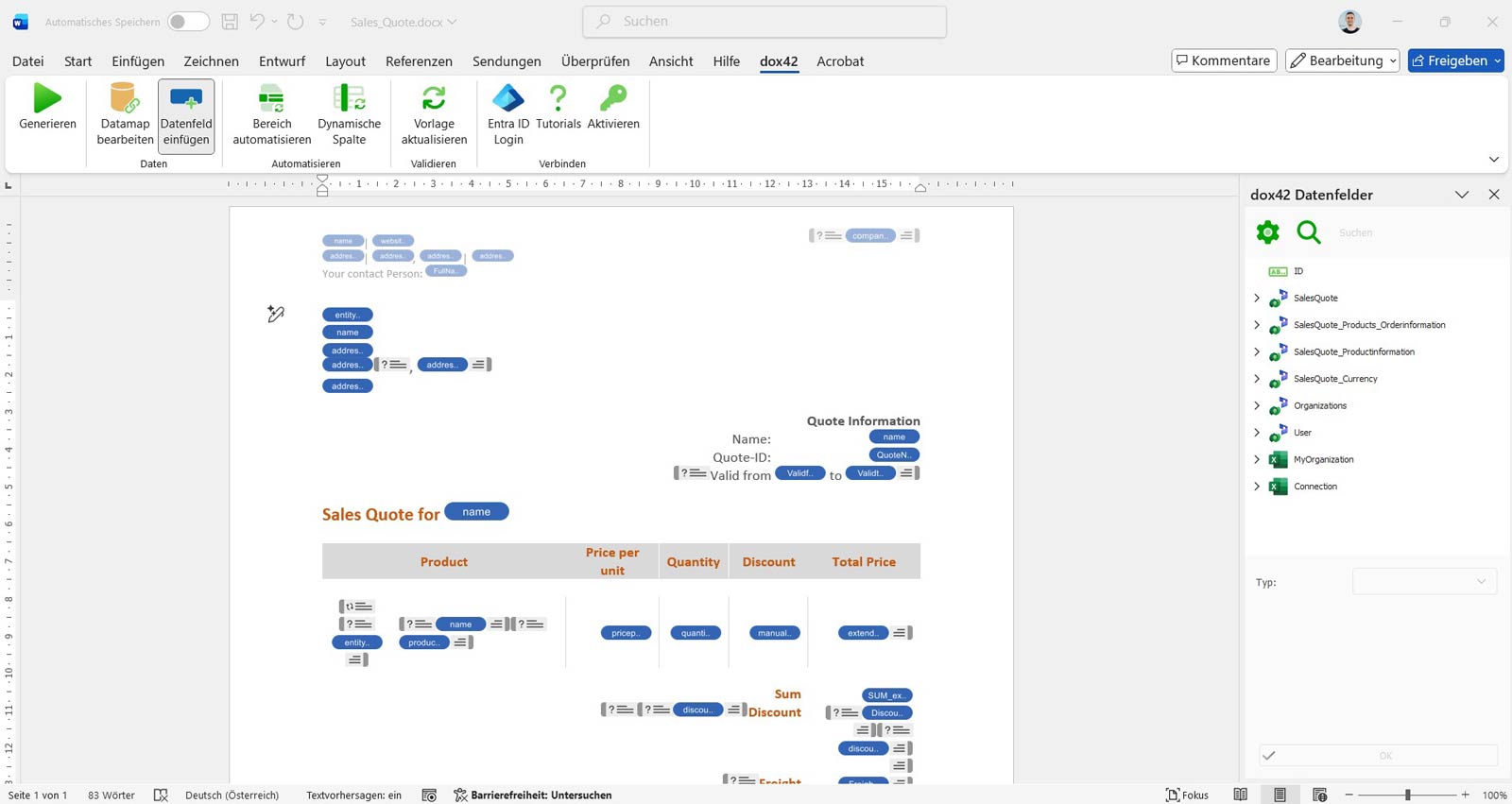Toggle Automatisches Speichern switch
This screenshot has height=804, width=1512.
[188, 22]
